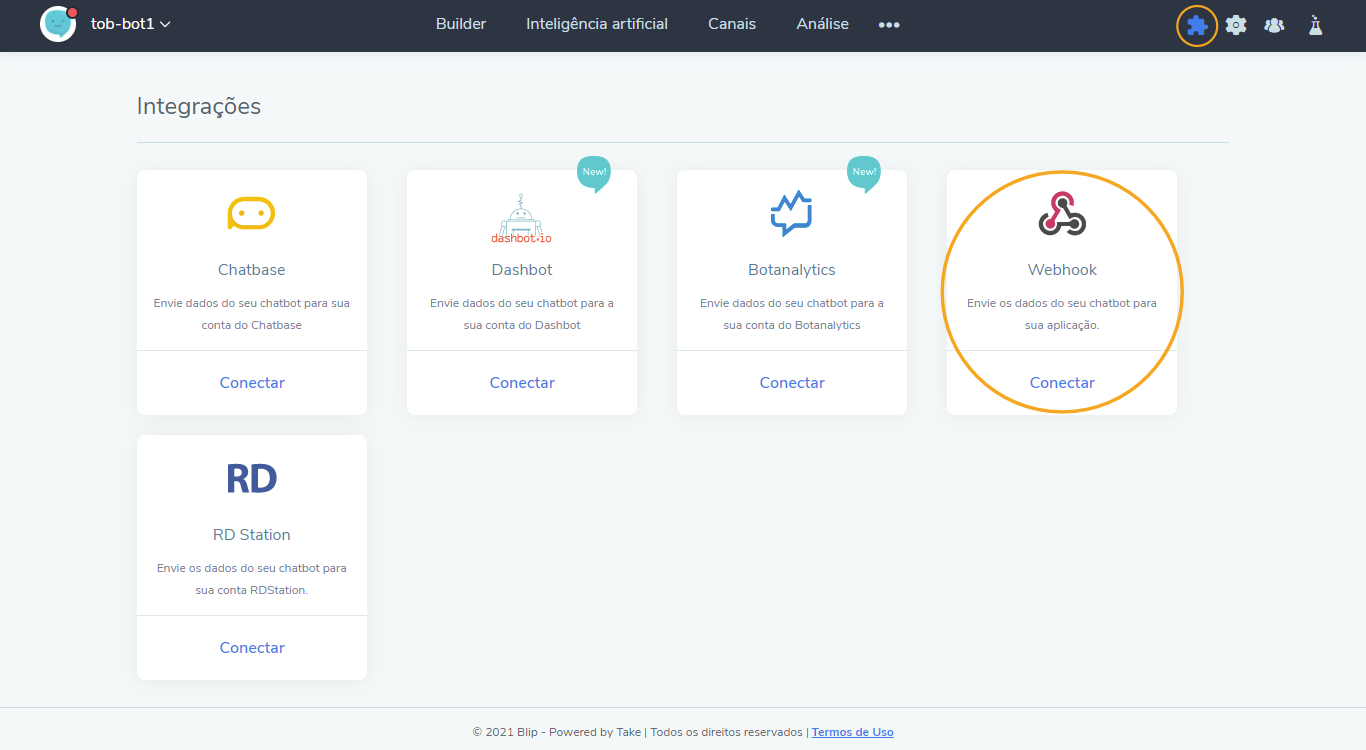Screen dimensions: 1366x750
Task: Click the New! badge on Botanalytics card
Action: pyautogui.click(x=864, y=173)
